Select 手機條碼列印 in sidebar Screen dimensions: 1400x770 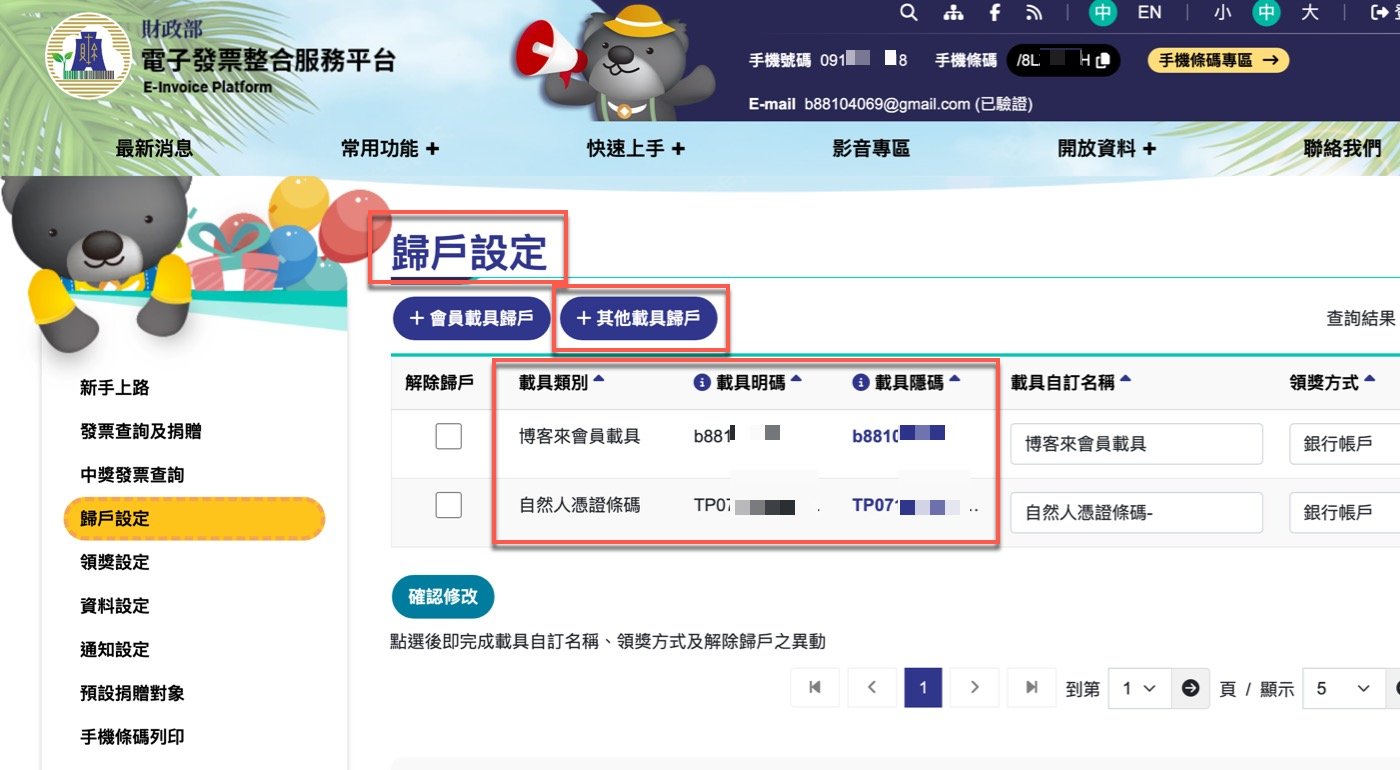pyautogui.click(x=132, y=737)
